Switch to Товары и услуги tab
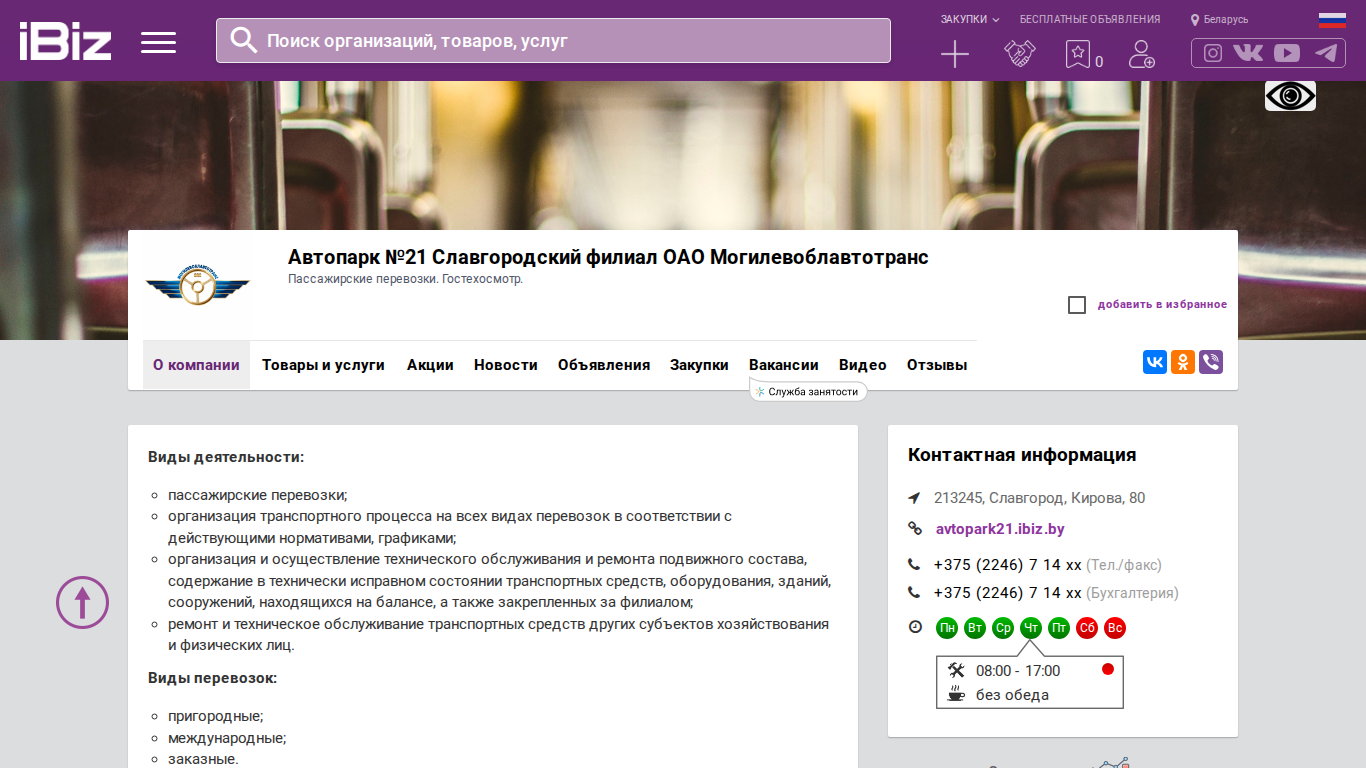The image size is (1366, 768). pos(323,365)
